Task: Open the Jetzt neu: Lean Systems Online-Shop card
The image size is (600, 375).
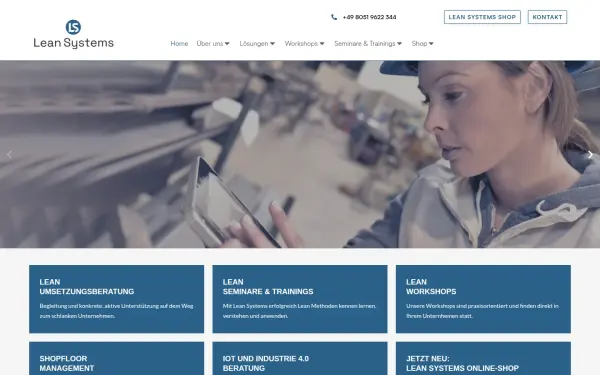Action: pos(483,359)
